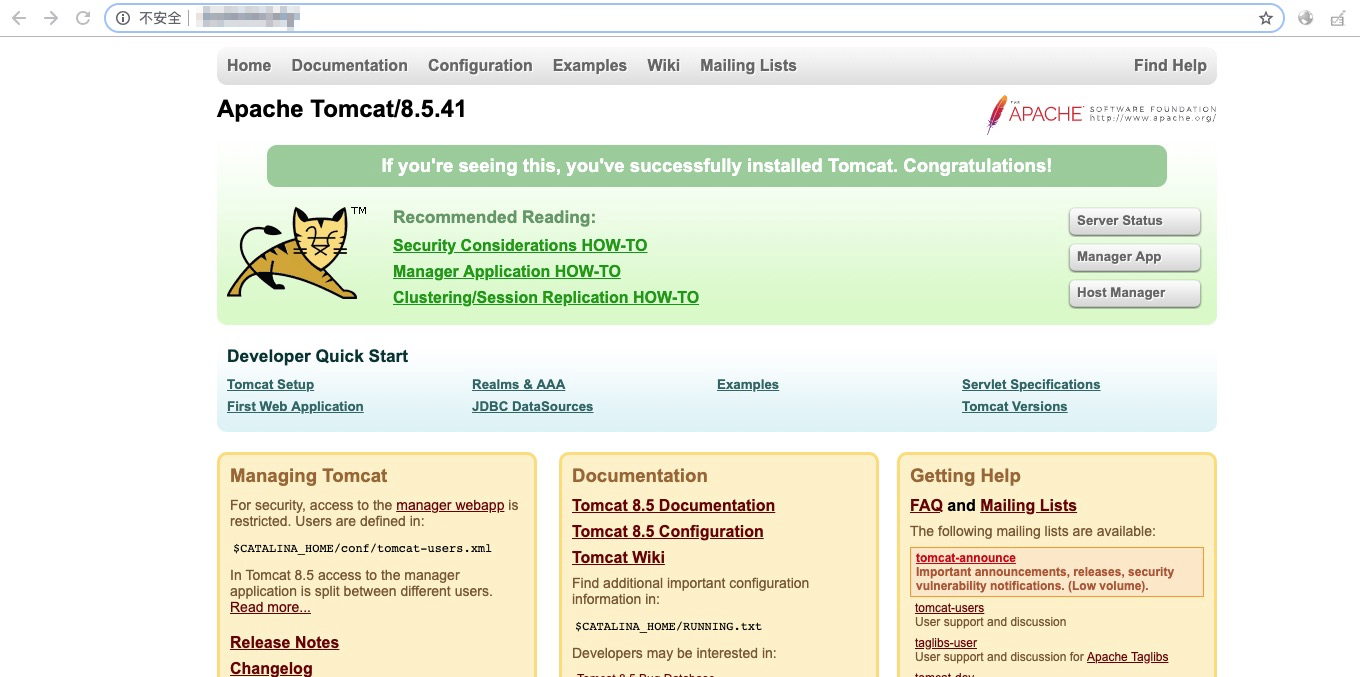The height and width of the screenshot is (677, 1360).
Task: Click the $CATALINA_HOME/conf/tomcat-users.xml path text
Action: pos(362,549)
